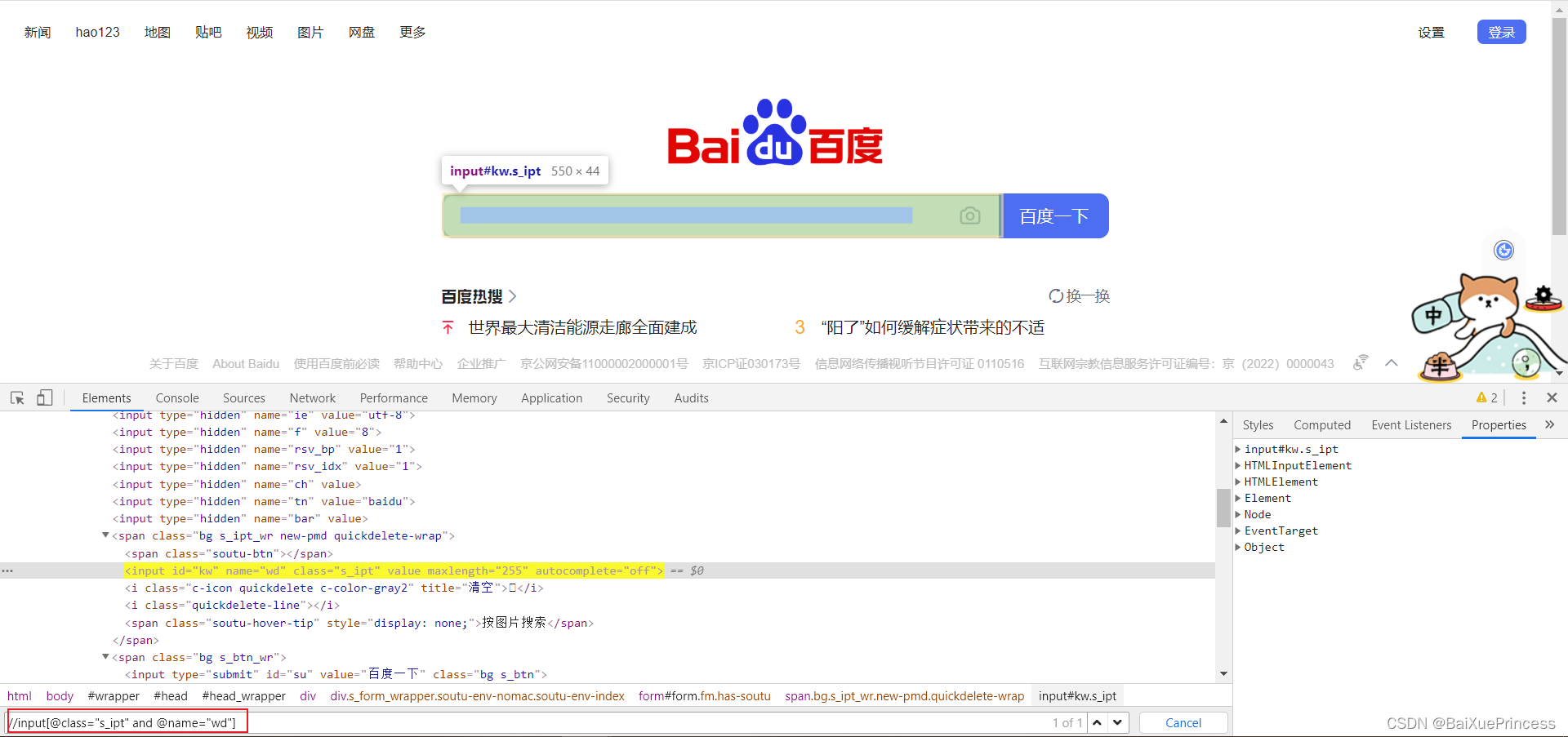Click the refresh hot search icon 换一换
This screenshot has height=737, width=1568.
click(1079, 295)
